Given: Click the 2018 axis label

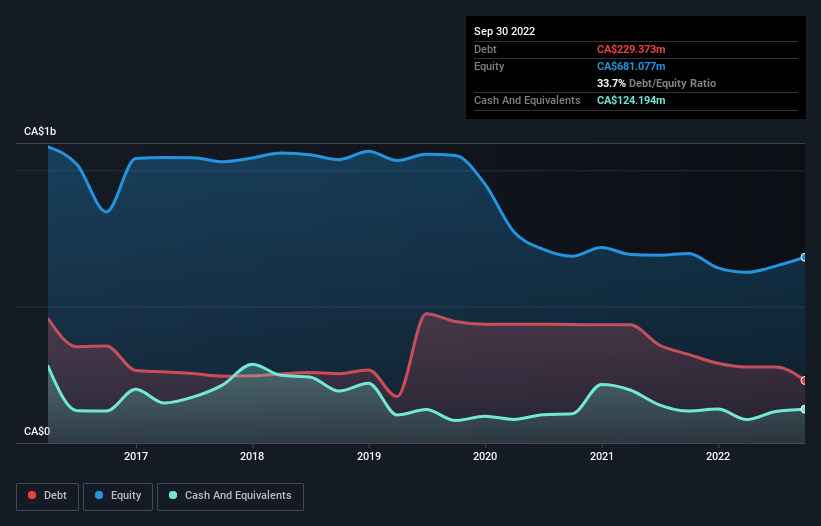Looking at the screenshot, I should [252, 456].
